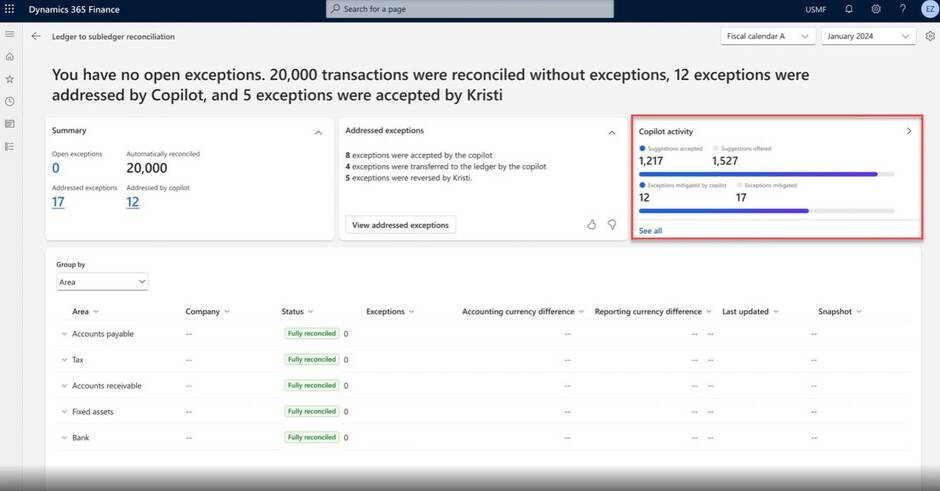Open settings gear in top bar

(876, 9)
